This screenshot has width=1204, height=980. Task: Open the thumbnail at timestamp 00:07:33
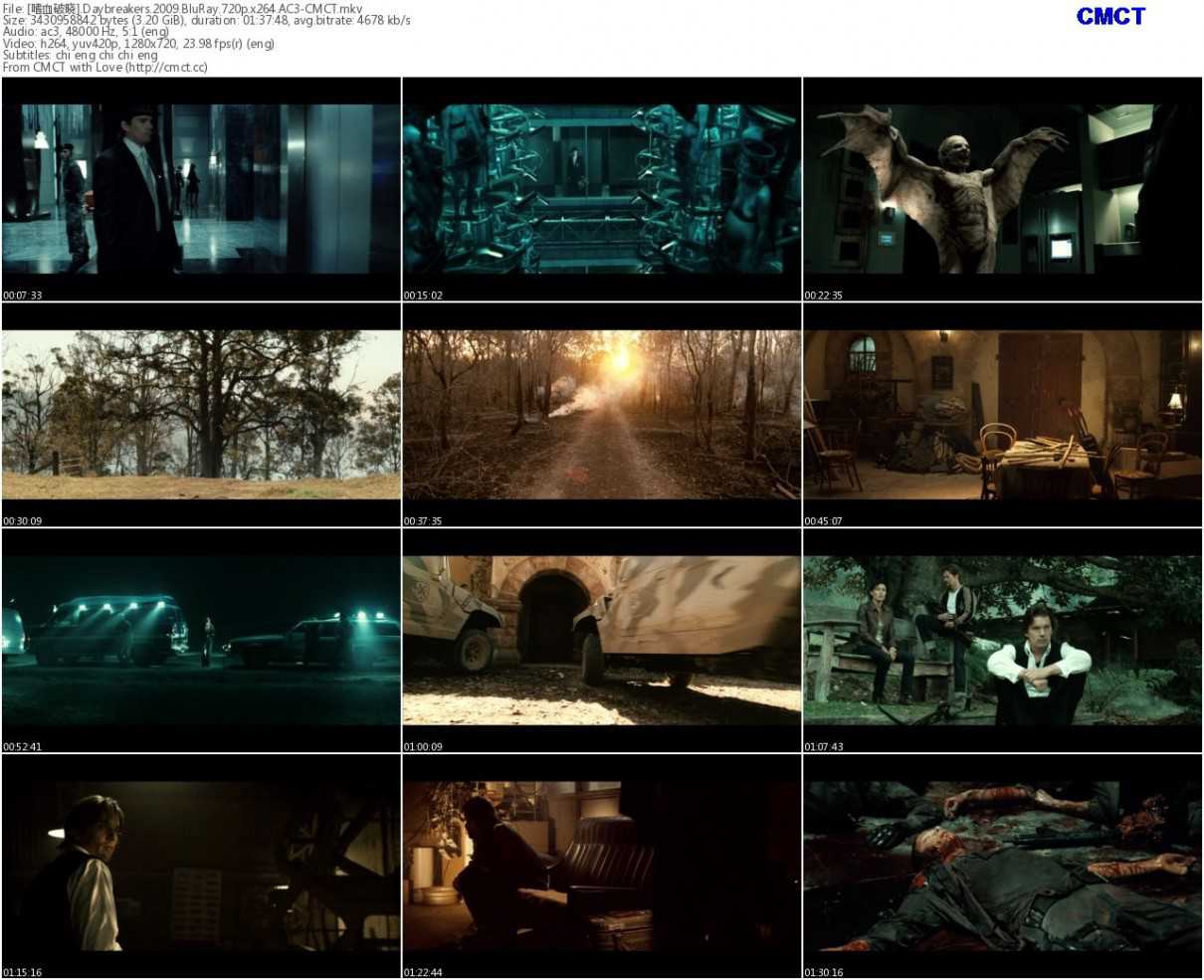pyautogui.click(x=201, y=189)
